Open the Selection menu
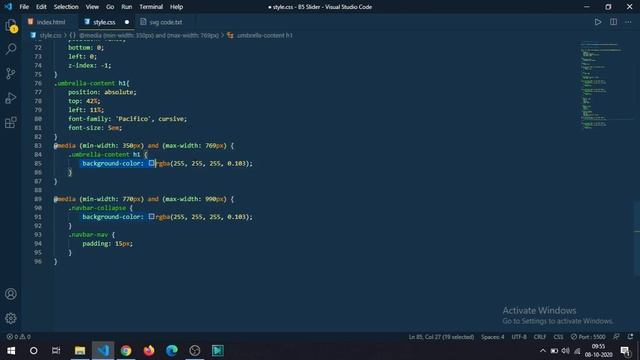The image size is (640, 360). click(x=66, y=7)
